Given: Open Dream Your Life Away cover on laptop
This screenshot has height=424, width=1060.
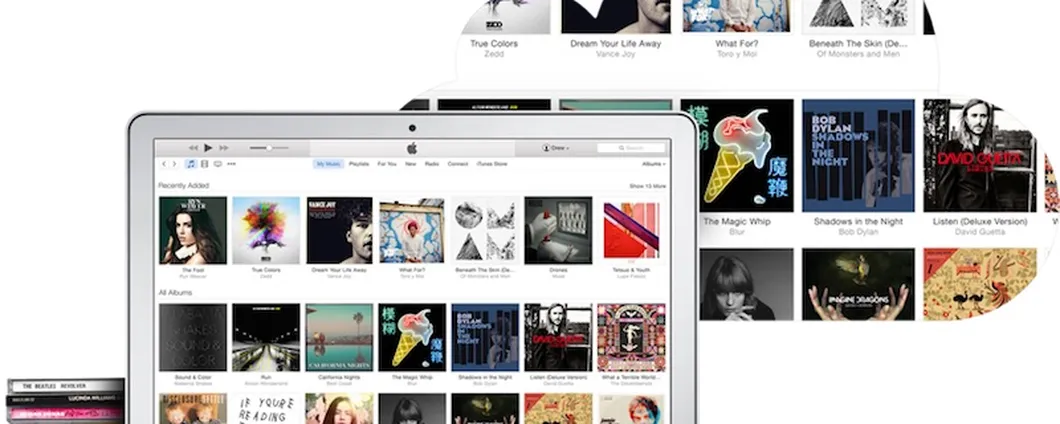Looking at the screenshot, I should 339,230.
